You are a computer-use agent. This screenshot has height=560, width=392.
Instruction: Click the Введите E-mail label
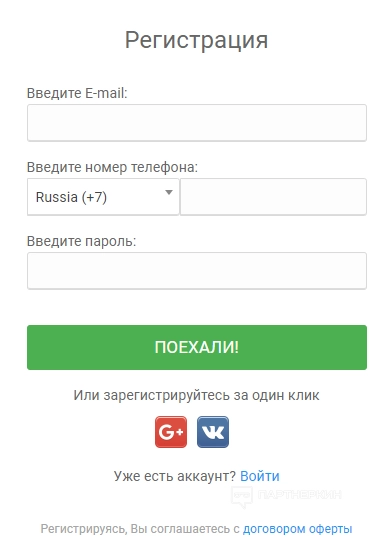77,93
